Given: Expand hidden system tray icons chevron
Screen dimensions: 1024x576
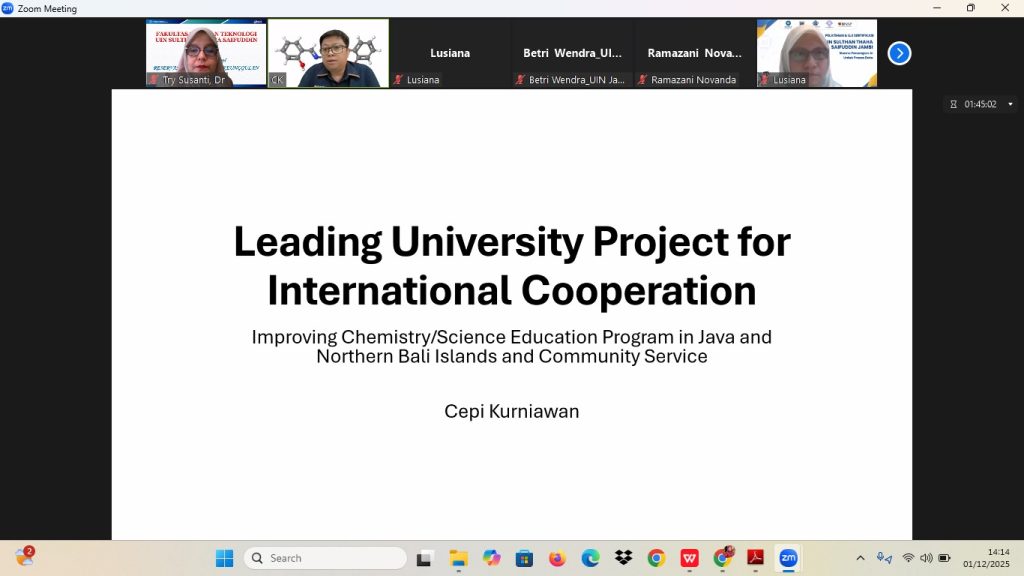Looking at the screenshot, I should pyautogui.click(x=860, y=558).
